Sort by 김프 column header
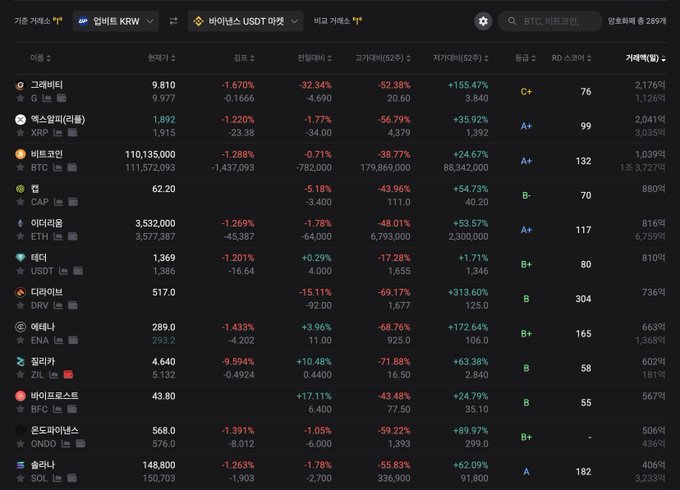 point(244,58)
